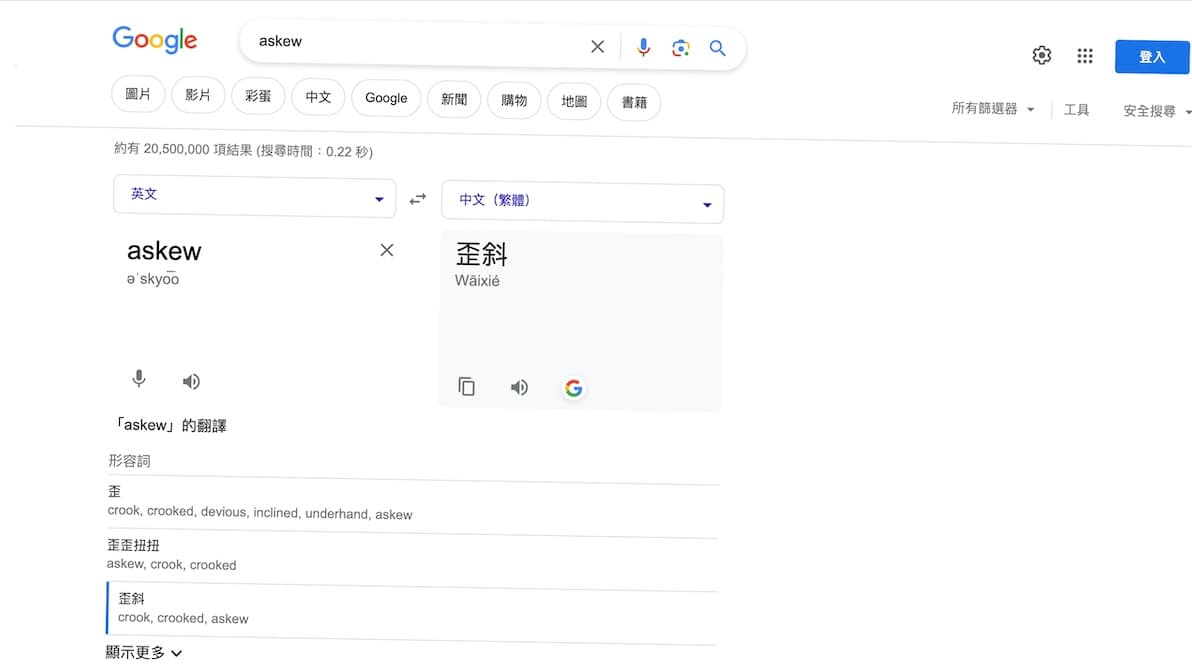
Task: Click the 登入 sign-in button
Action: [x=1152, y=57]
